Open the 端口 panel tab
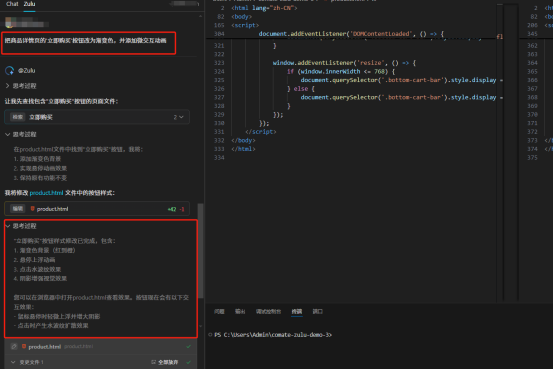This screenshot has width=553, height=369. pyautogui.click(x=317, y=311)
